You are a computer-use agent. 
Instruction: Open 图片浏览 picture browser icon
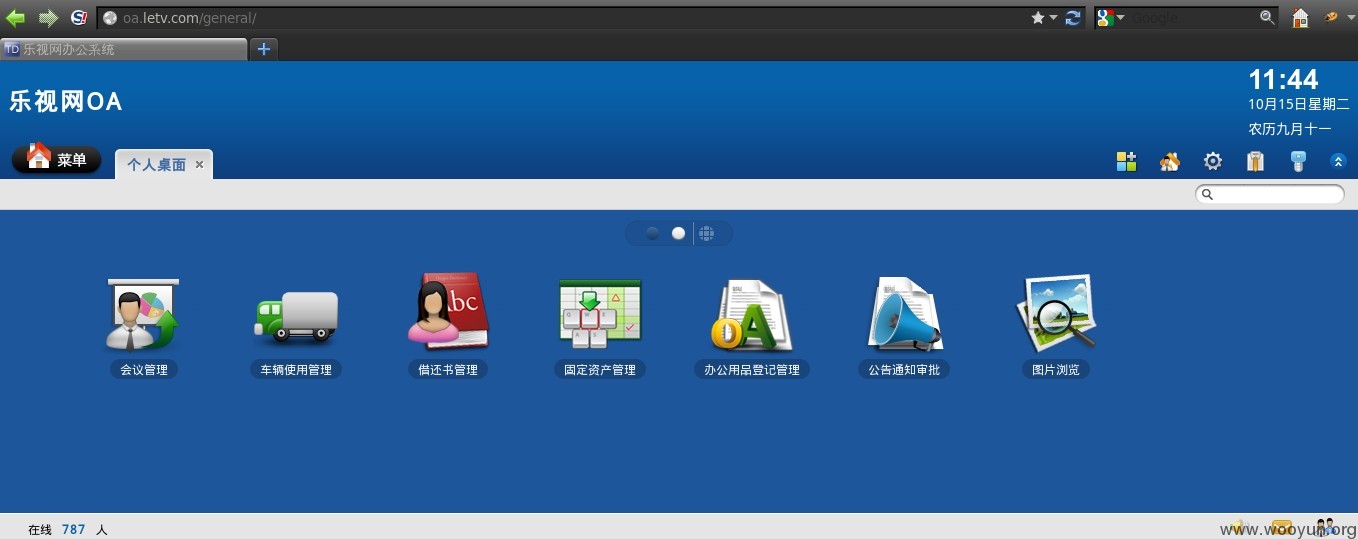coord(1056,312)
